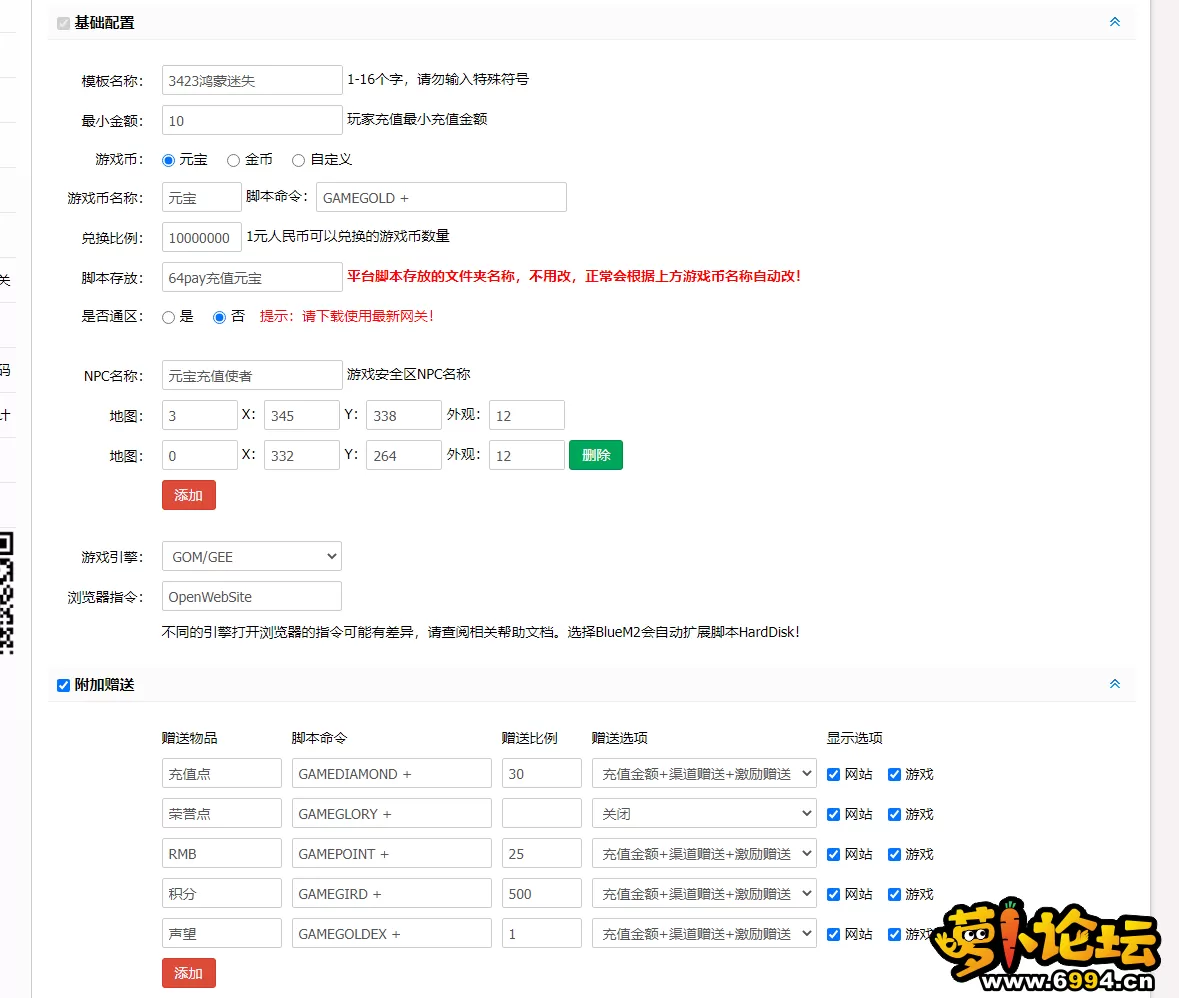Click X coordinate field showing 345
1179x998 pixels.
click(x=302, y=415)
